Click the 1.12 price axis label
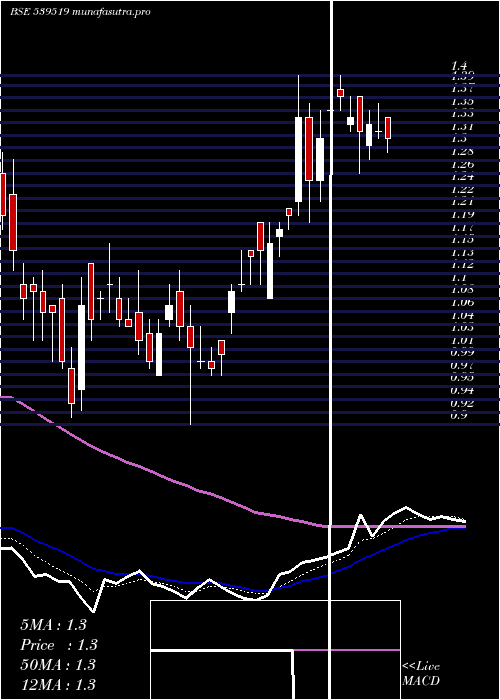 [x=462, y=265]
